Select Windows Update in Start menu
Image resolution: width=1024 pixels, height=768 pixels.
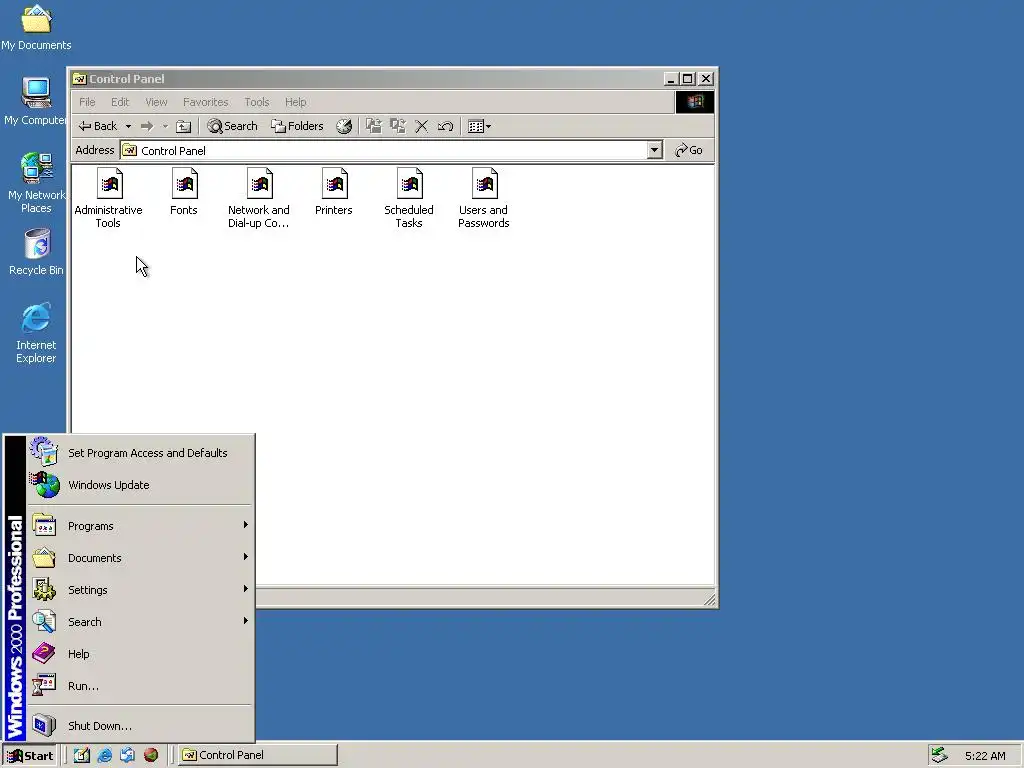point(139,485)
